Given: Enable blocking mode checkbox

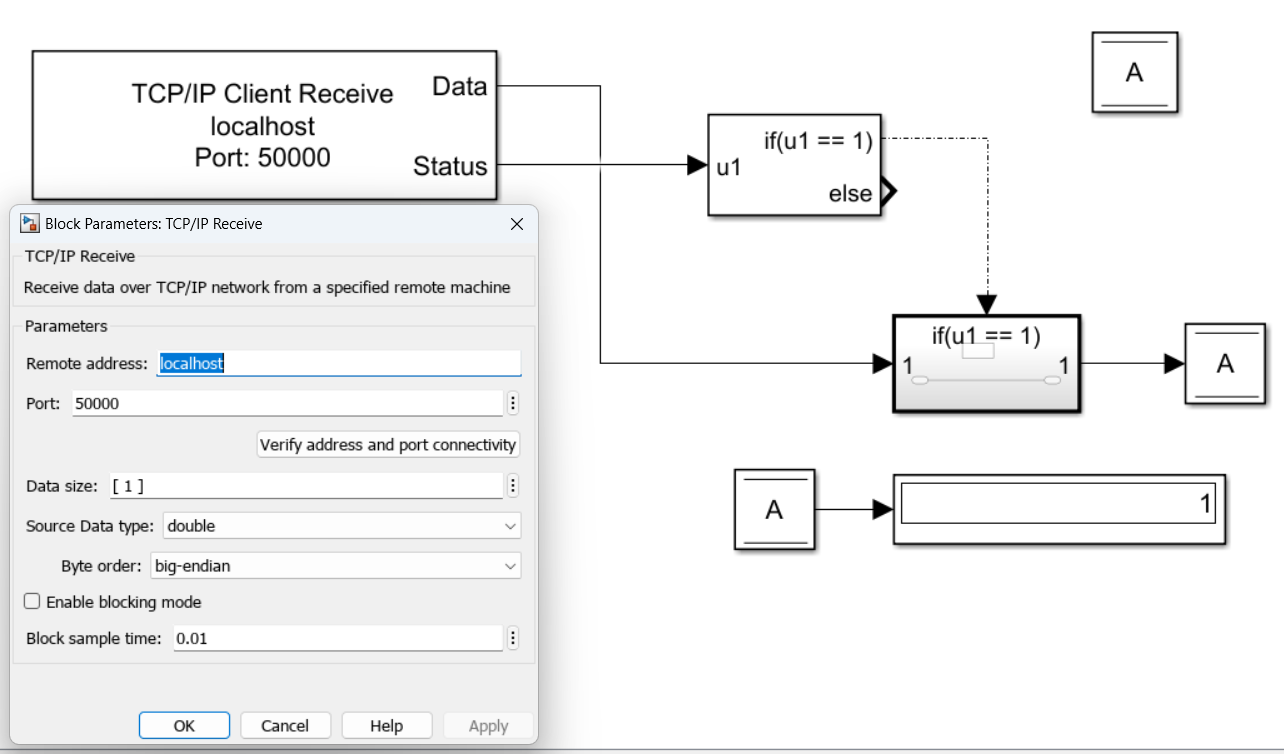Looking at the screenshot, I should tap(32, 602).
